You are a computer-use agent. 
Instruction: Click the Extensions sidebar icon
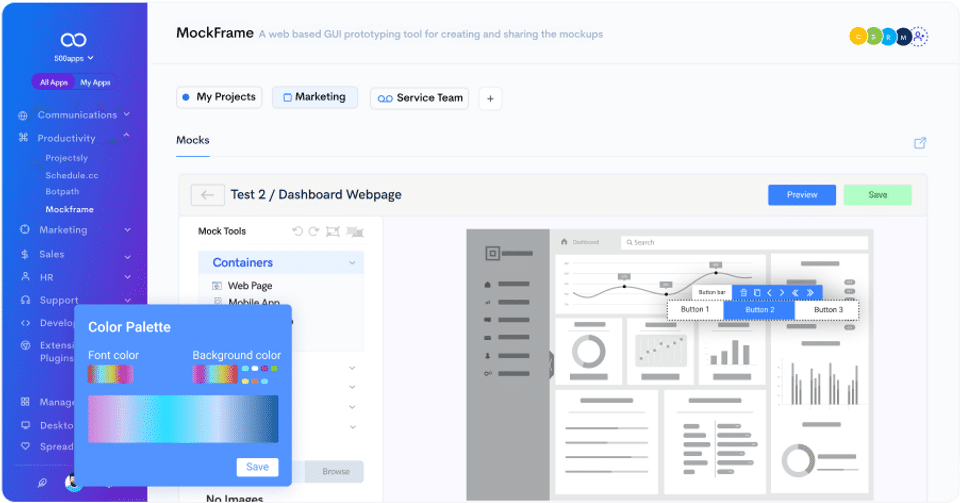click(25, 345)
